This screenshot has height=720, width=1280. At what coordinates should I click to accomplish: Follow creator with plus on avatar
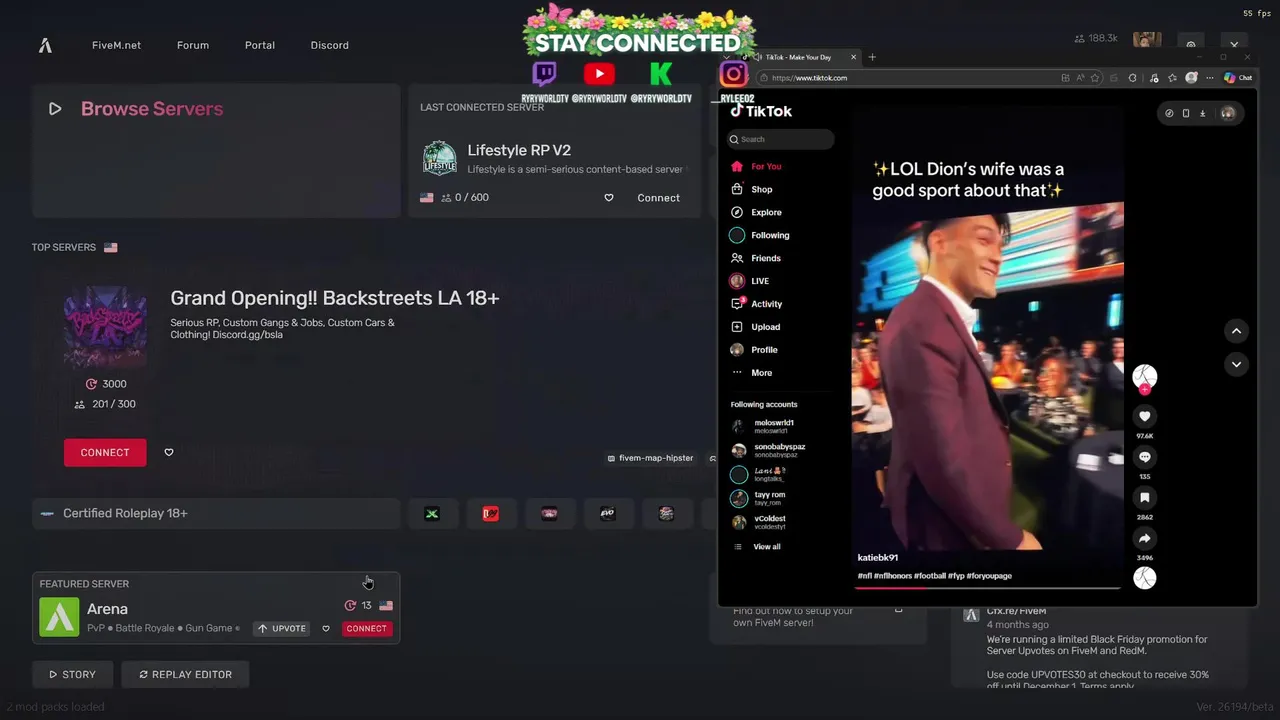(1144, 390)
